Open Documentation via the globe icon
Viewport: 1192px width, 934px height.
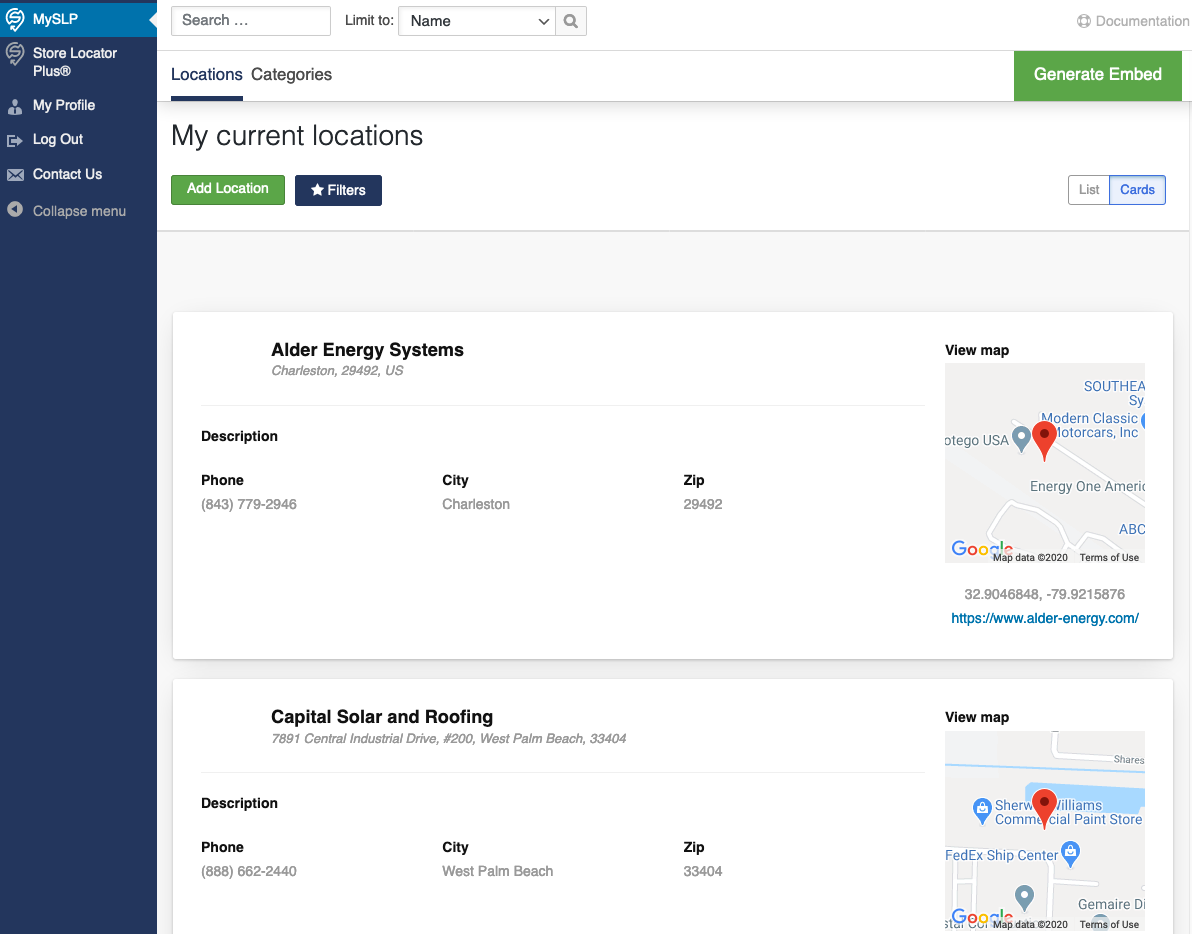1083,20
